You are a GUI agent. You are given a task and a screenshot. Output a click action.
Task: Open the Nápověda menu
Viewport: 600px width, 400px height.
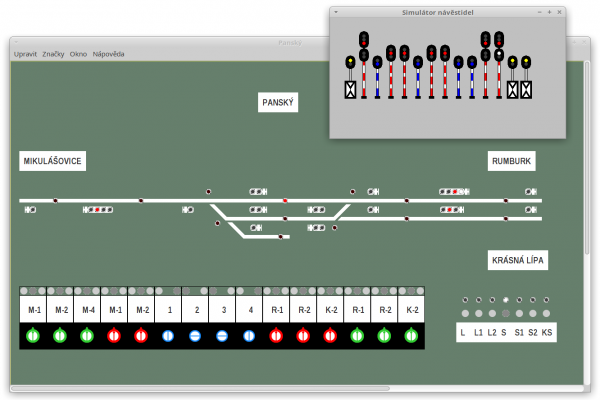[x=108, y=54]
